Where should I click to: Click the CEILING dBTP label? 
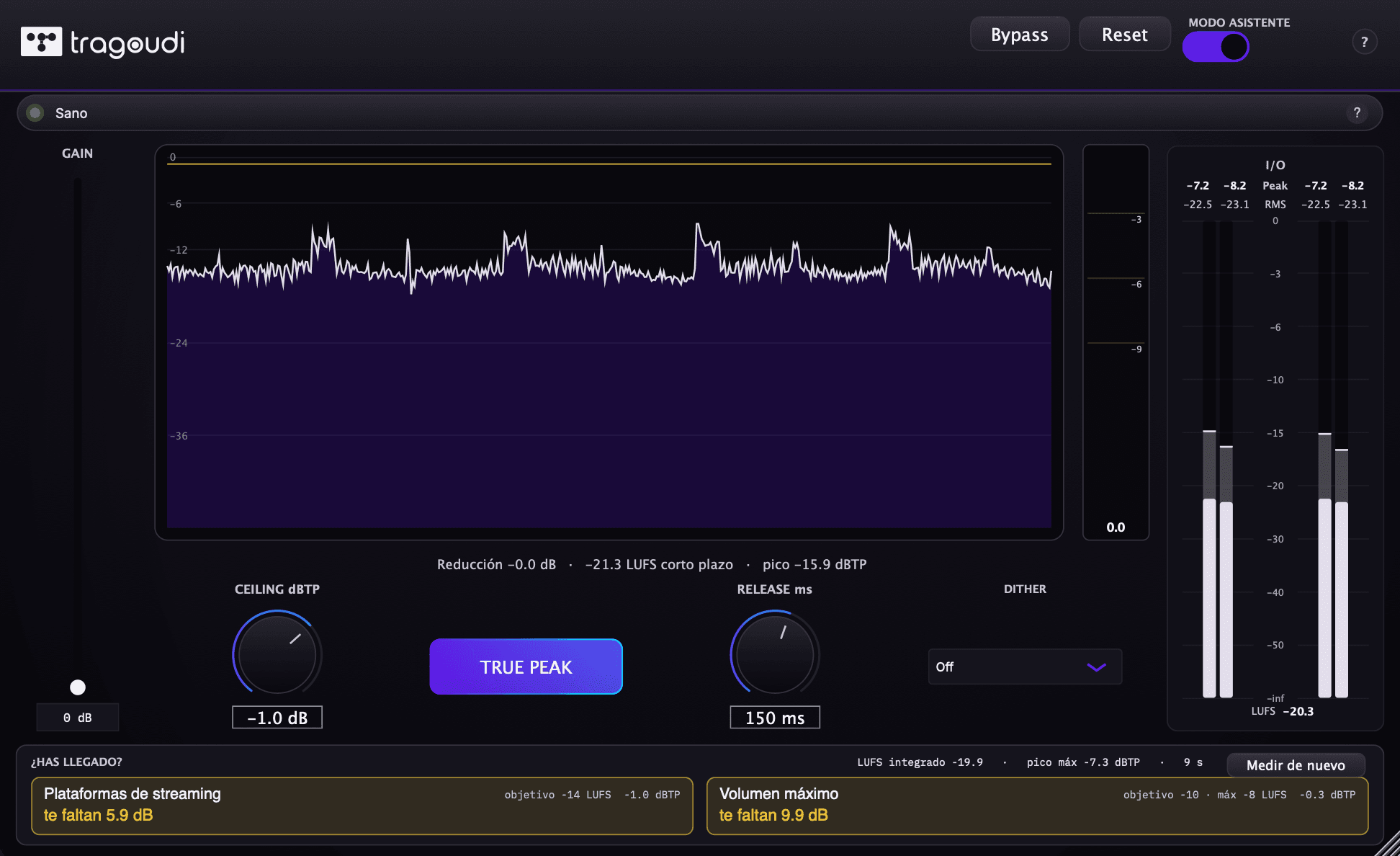tap(277, 589)
